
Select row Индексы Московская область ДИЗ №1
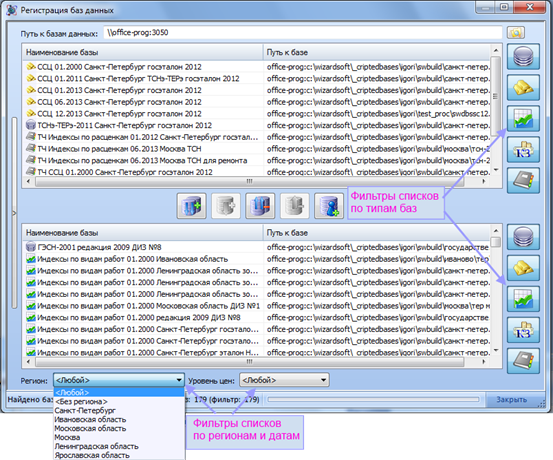(256, 306)
